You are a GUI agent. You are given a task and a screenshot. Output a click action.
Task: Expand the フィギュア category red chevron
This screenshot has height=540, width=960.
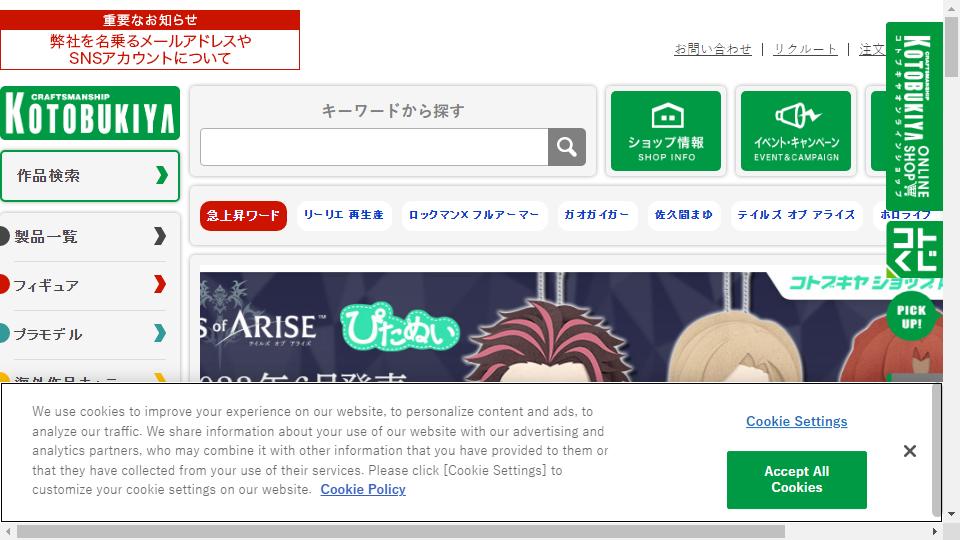pos(160,284)
